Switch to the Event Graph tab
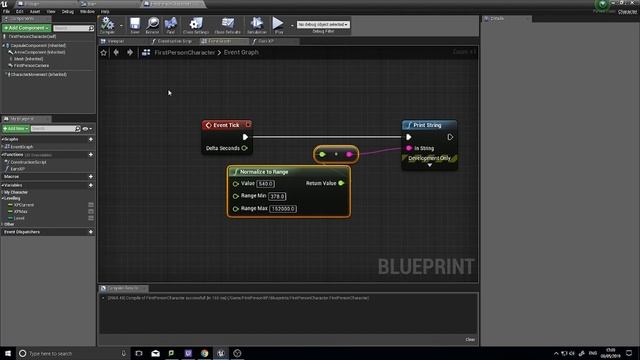This screenshot has height=360, width=640. pos(220,41)
